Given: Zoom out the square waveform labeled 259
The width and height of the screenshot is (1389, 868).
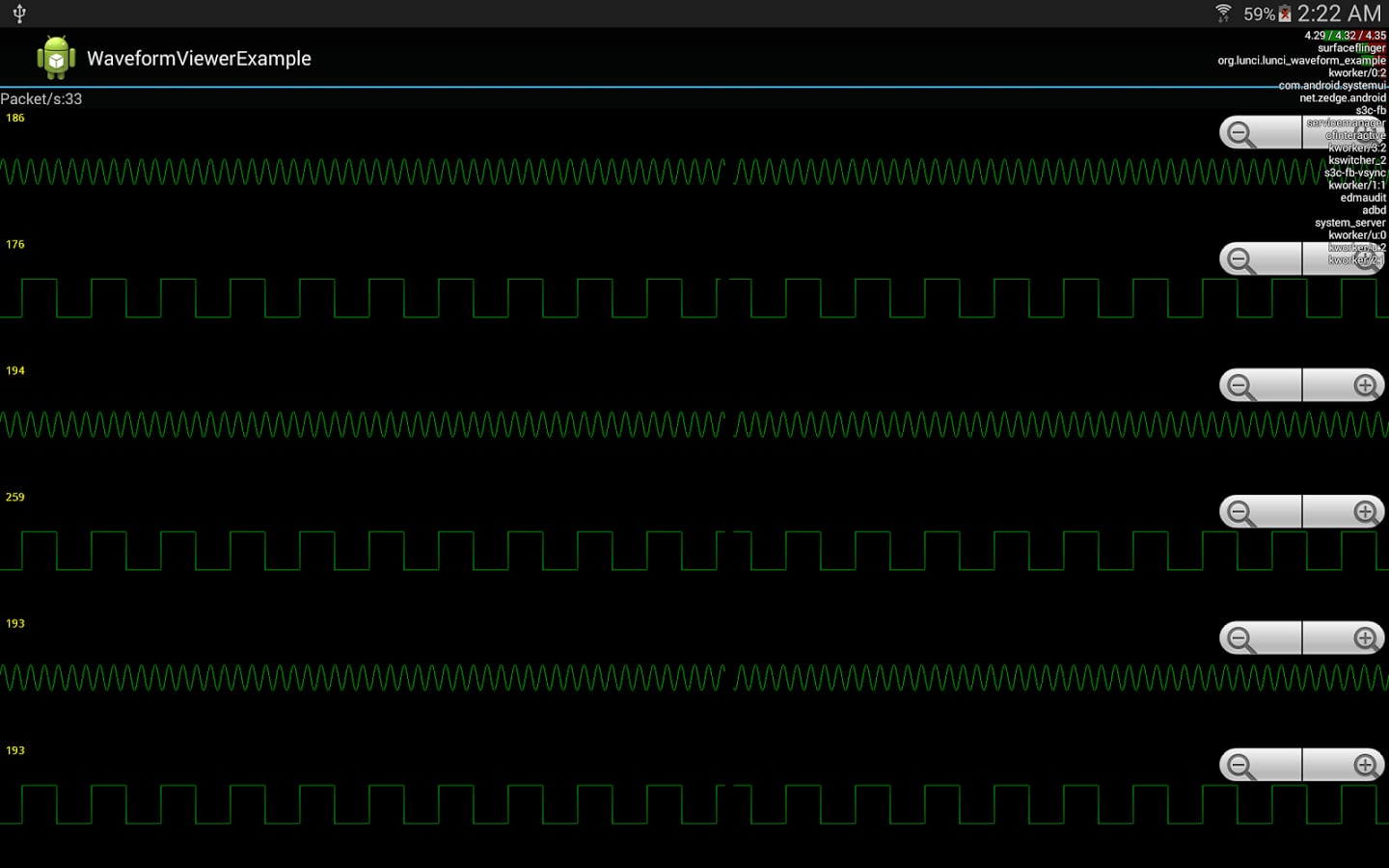Looking at the screenshot, I should 1261,512.
